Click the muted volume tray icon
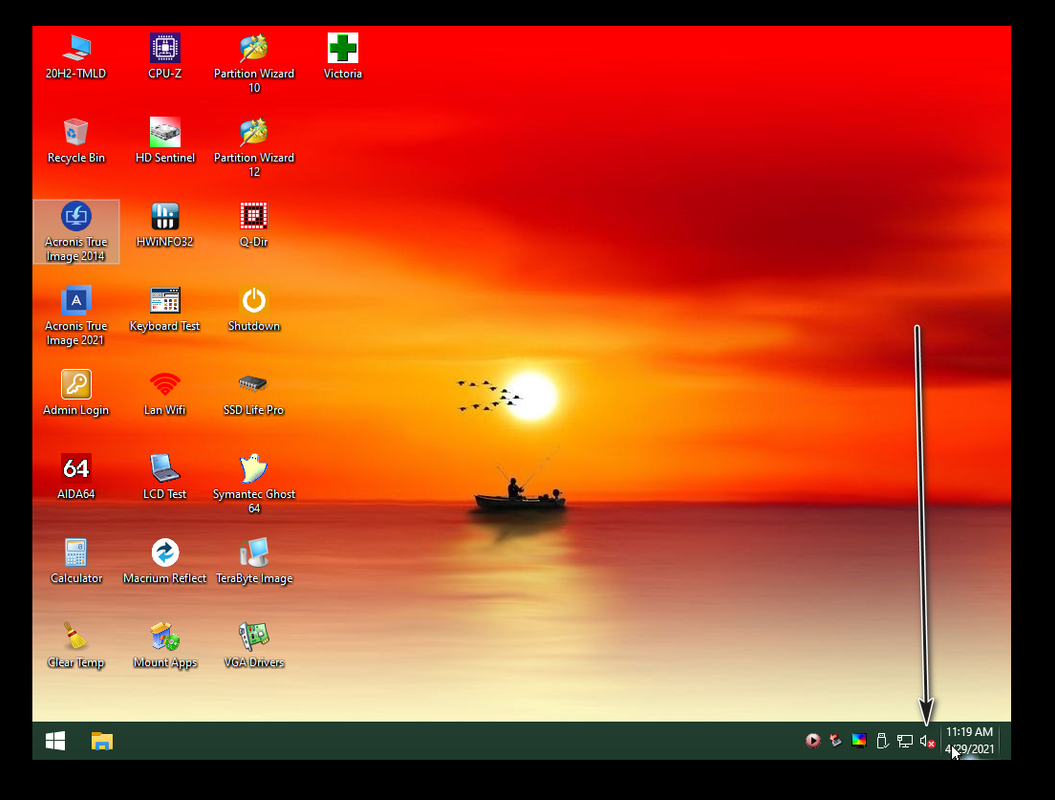The image size is (1055, 800). (x=927, y=741)
